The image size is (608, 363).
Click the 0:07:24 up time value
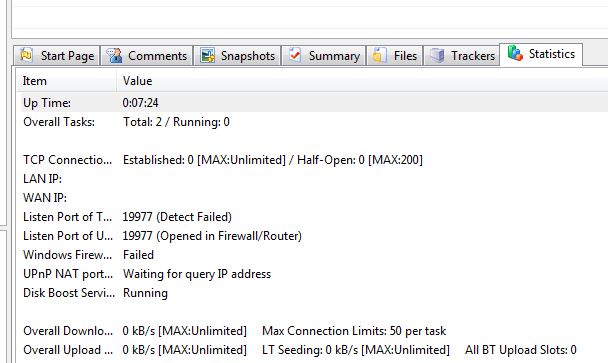(x=140, y=103)
